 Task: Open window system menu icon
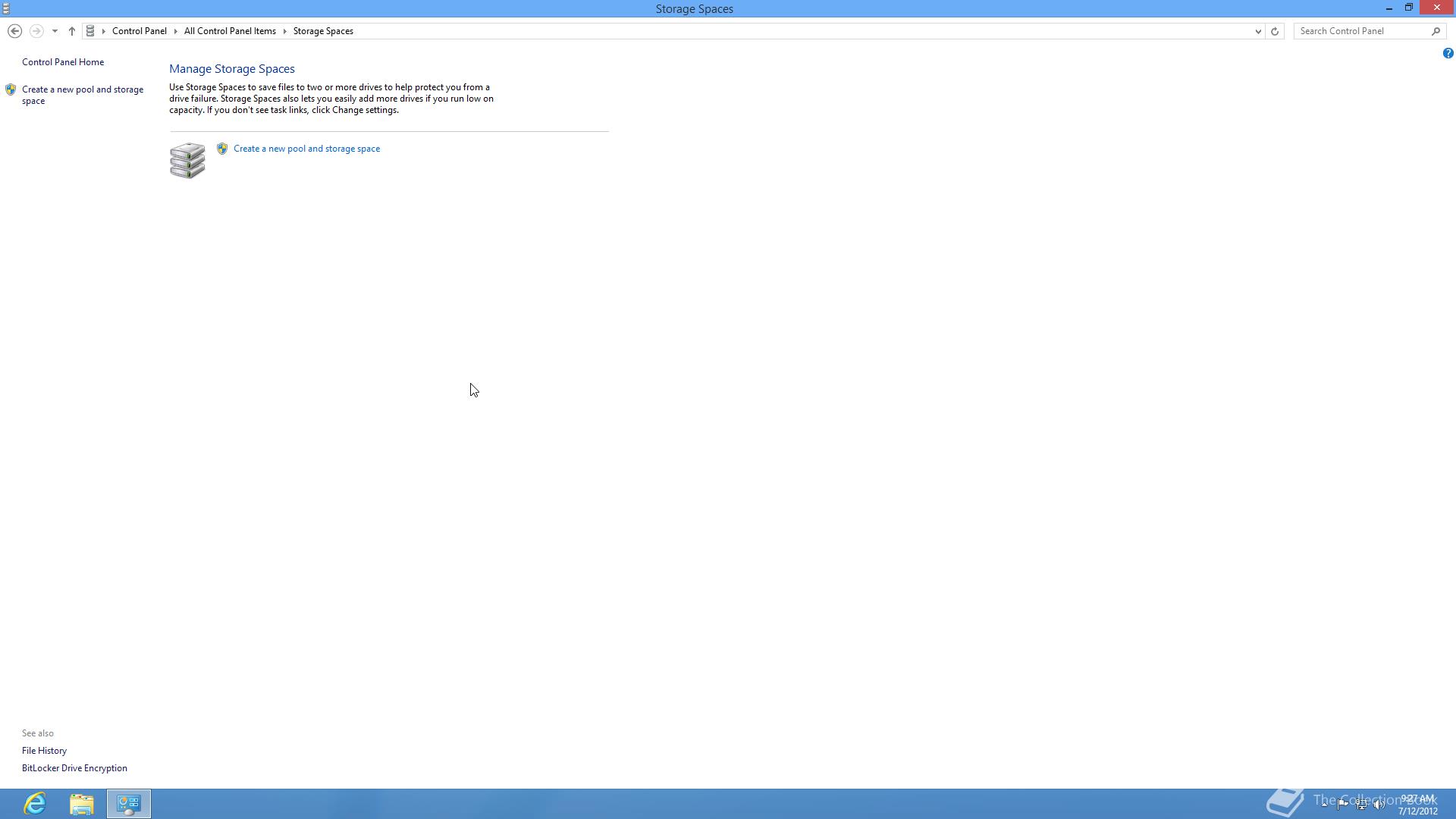tap(6, 8)
